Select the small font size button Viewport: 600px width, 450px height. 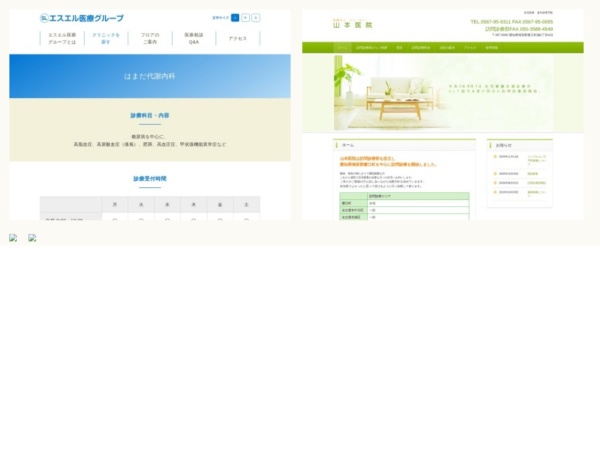click(x=235, y=18)
